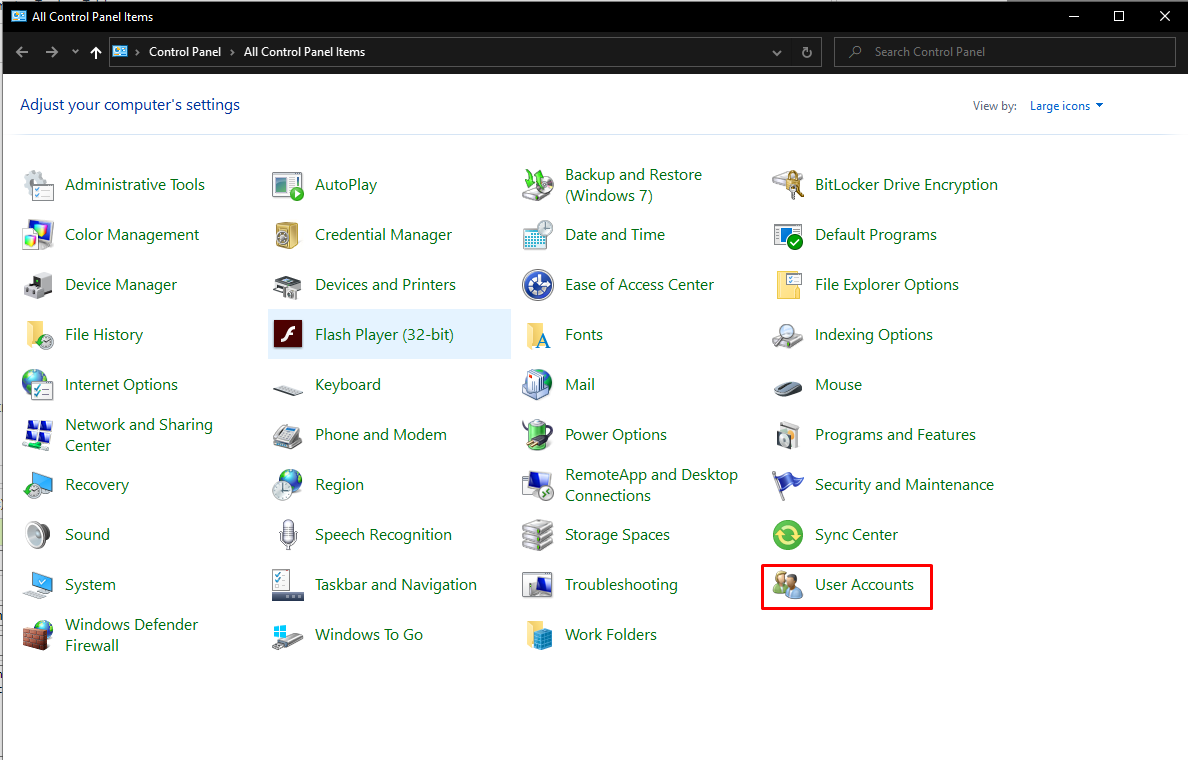Click the Indexing Options icon
The width and height of the screenshot is (1188, 760).
point(788,335)
